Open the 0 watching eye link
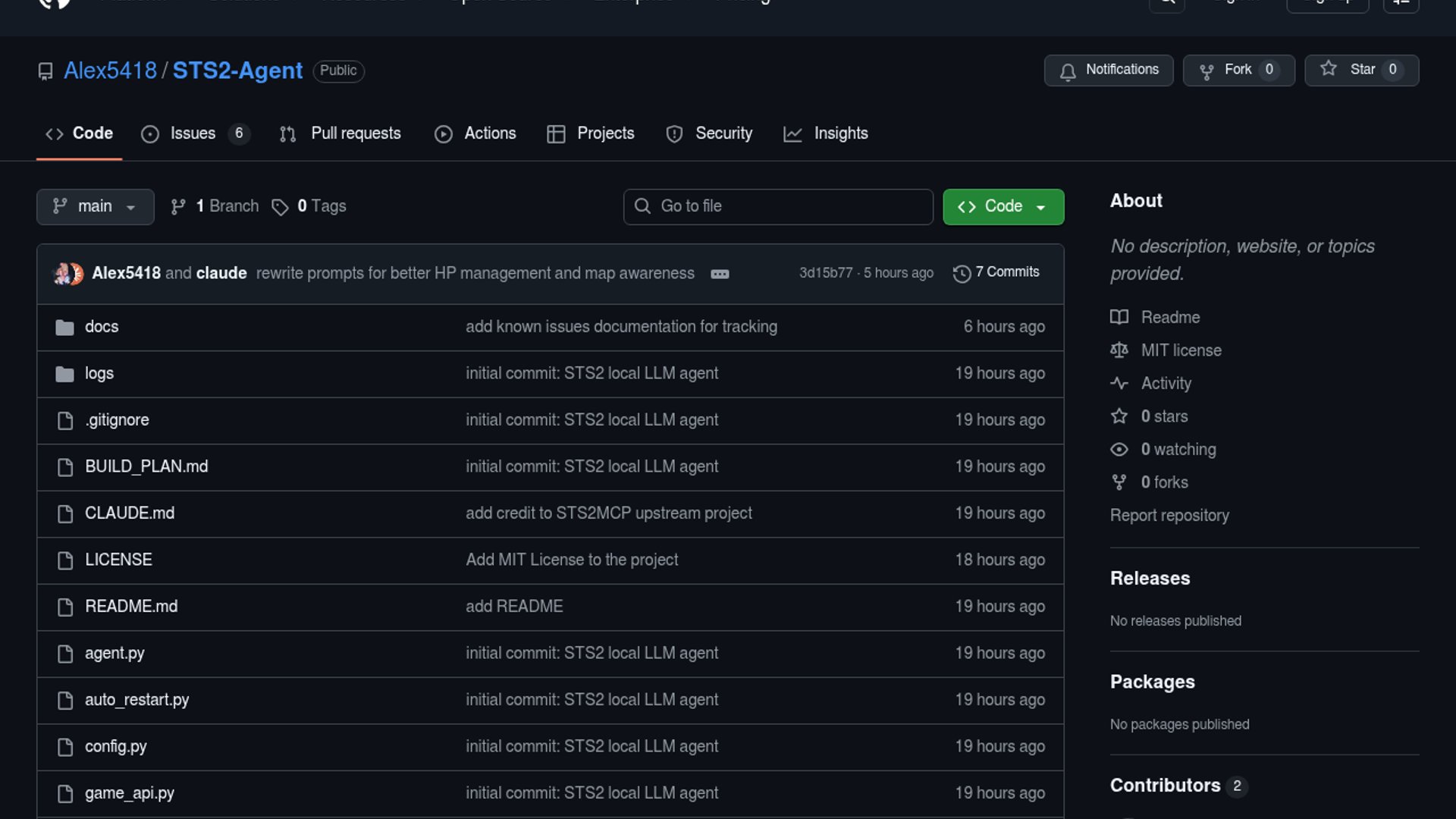Image resolution: width=1456 pixels, height=819 pixels. point(1178,449)
